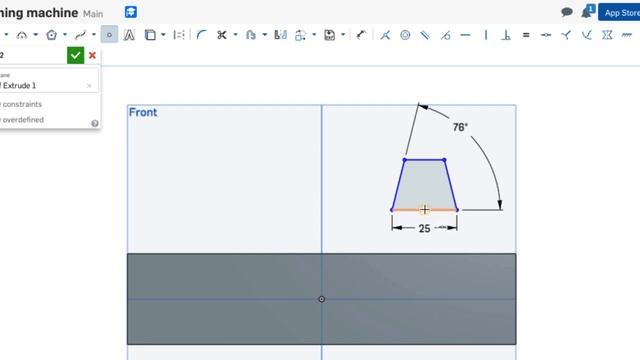
Task: Accept the sketch with green checkmark
Action: coord(76,55)
